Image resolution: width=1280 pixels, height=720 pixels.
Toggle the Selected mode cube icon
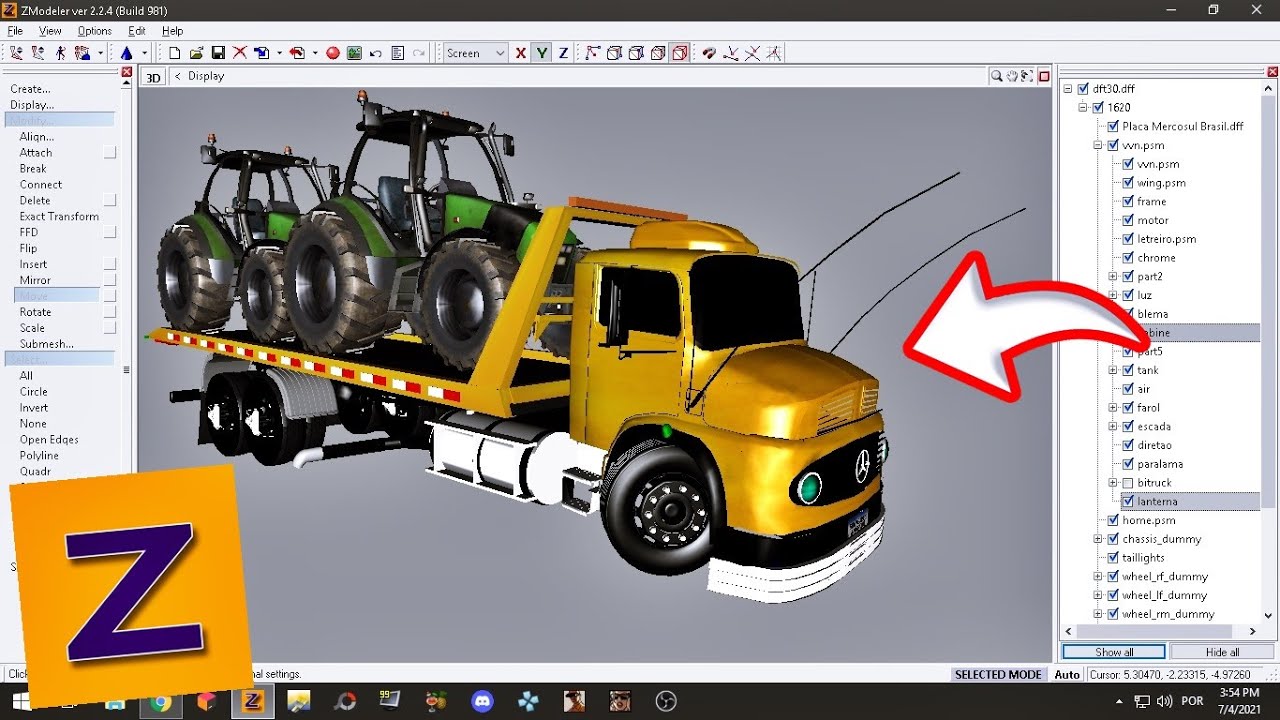(680, 53)
